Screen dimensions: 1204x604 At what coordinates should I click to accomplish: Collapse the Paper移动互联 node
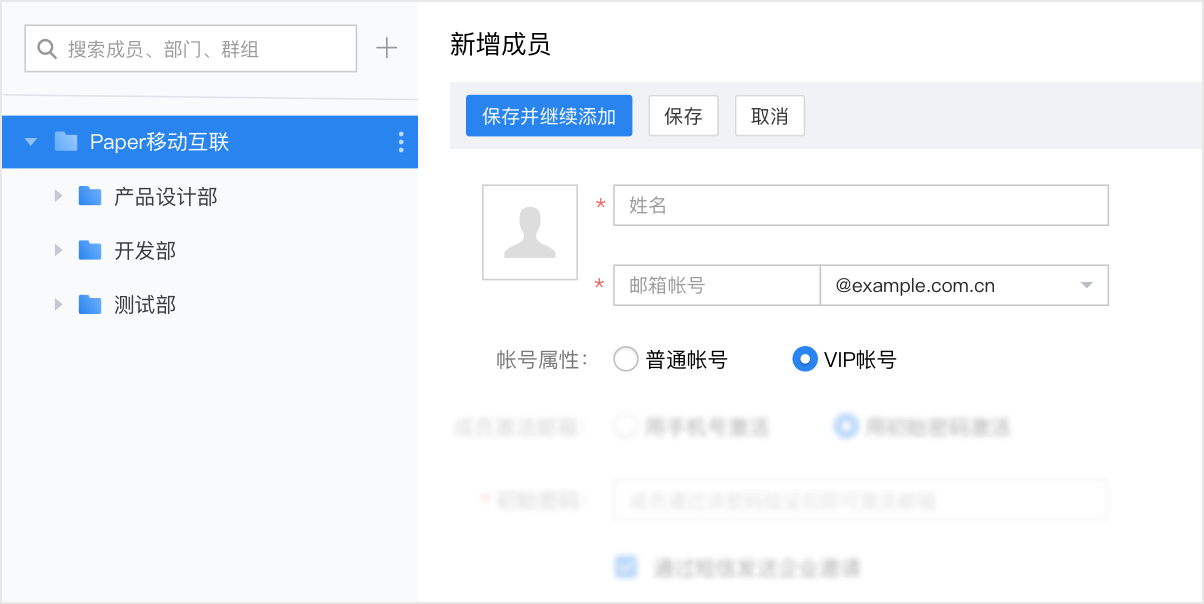[x=30, y=141]
